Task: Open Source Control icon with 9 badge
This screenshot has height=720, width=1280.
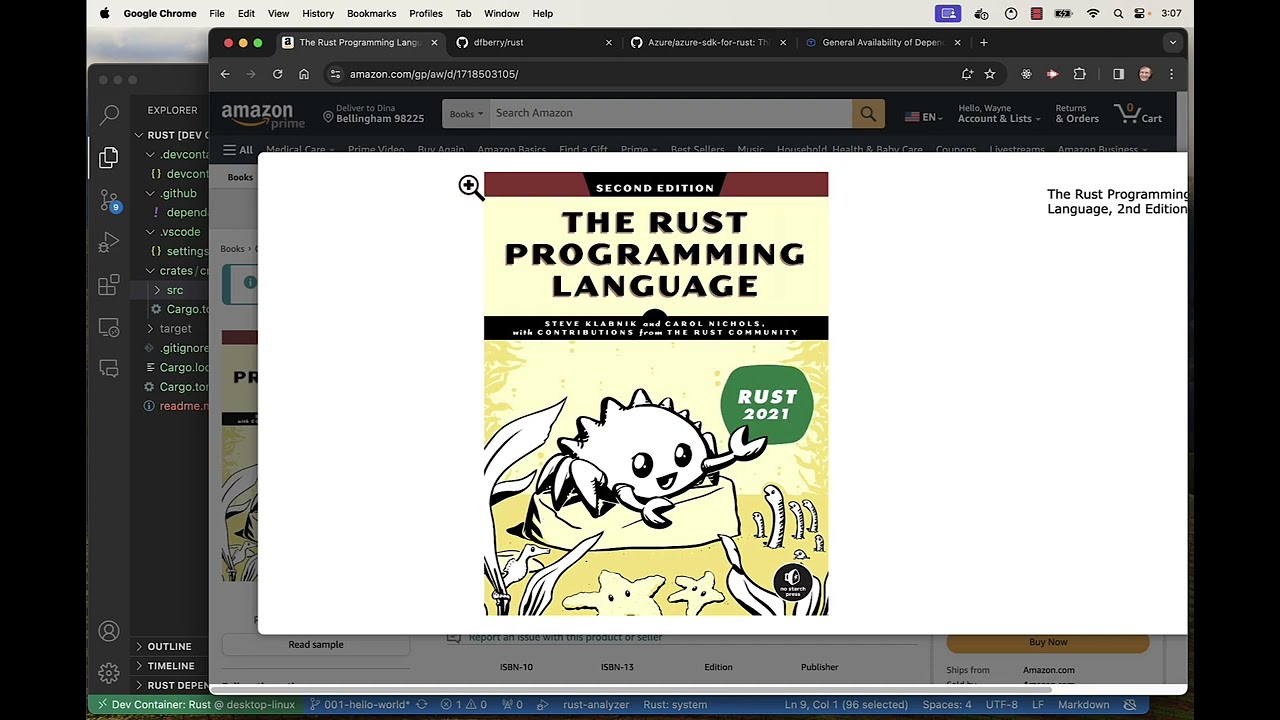Action: [109, 200]
